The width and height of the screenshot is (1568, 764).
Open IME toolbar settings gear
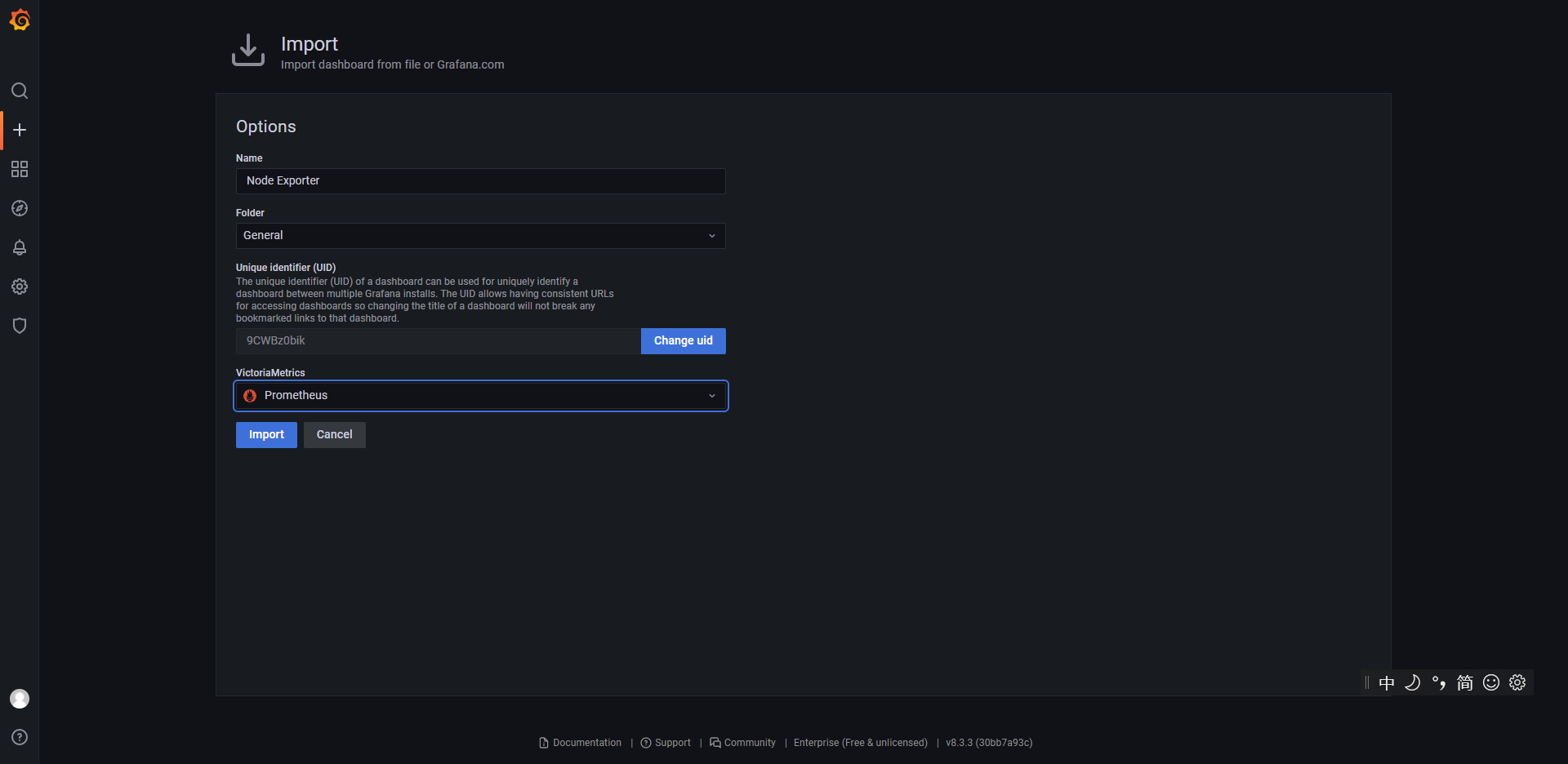[x=1517, y=682]
